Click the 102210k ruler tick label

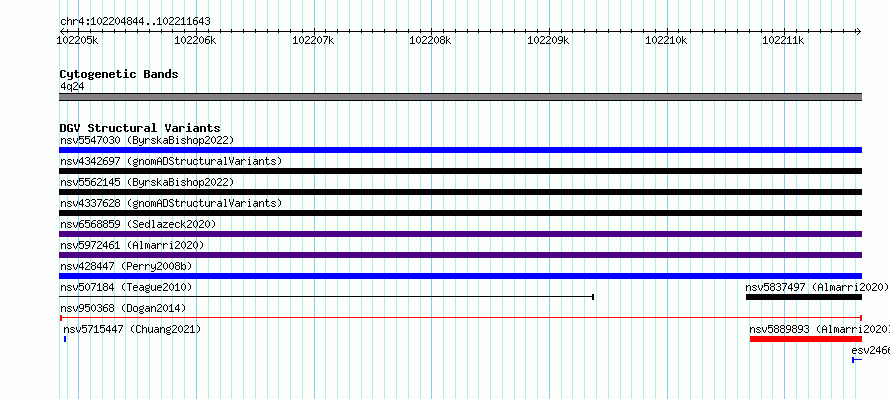tap(666, 40)
